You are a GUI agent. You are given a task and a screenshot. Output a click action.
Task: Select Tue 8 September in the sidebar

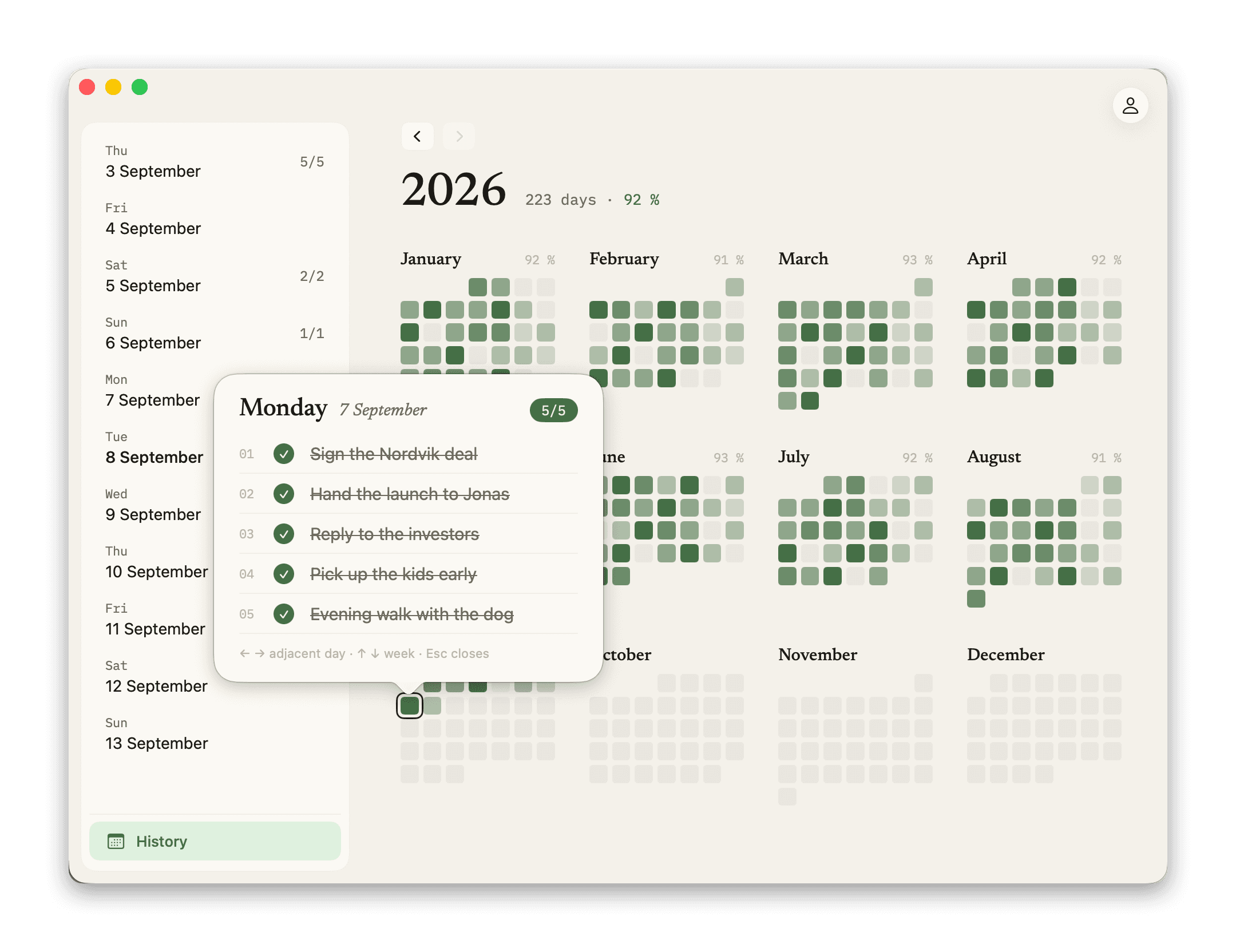coord(153,448)
